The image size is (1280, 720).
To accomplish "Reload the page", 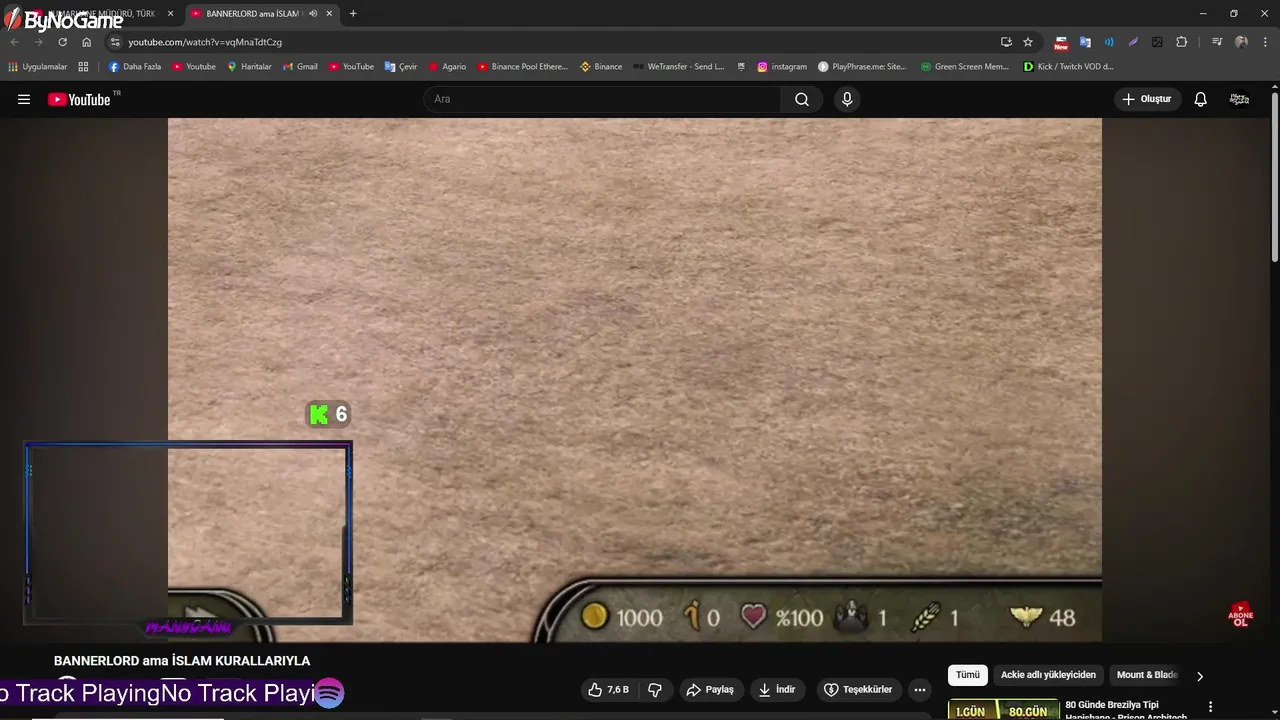I will pyautogui.click(x=62, y=42).
